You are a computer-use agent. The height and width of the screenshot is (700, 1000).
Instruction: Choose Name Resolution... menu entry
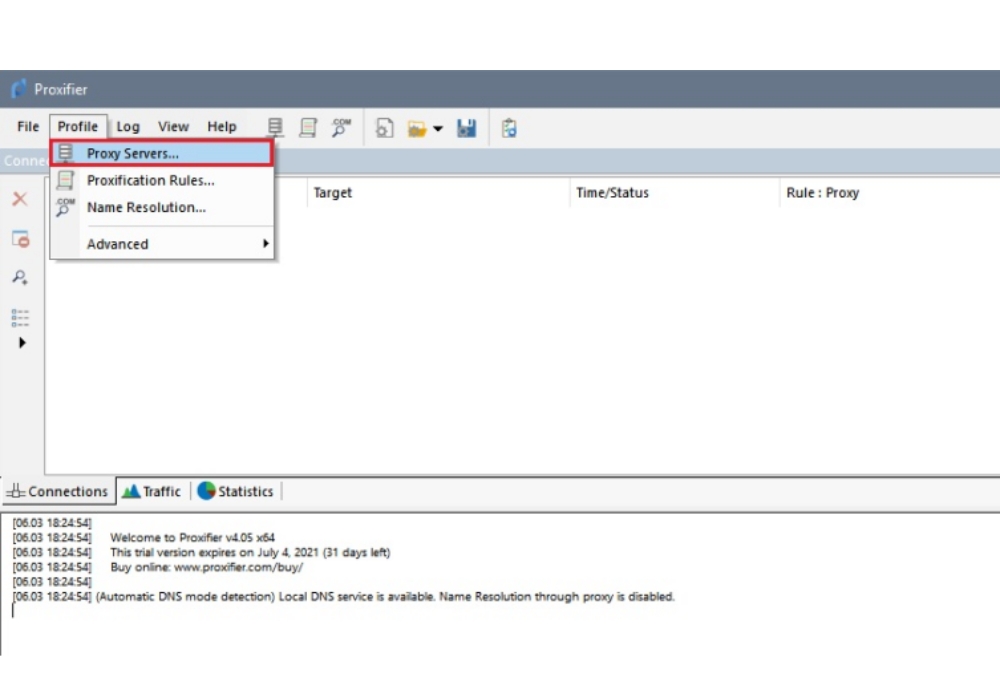162,207
